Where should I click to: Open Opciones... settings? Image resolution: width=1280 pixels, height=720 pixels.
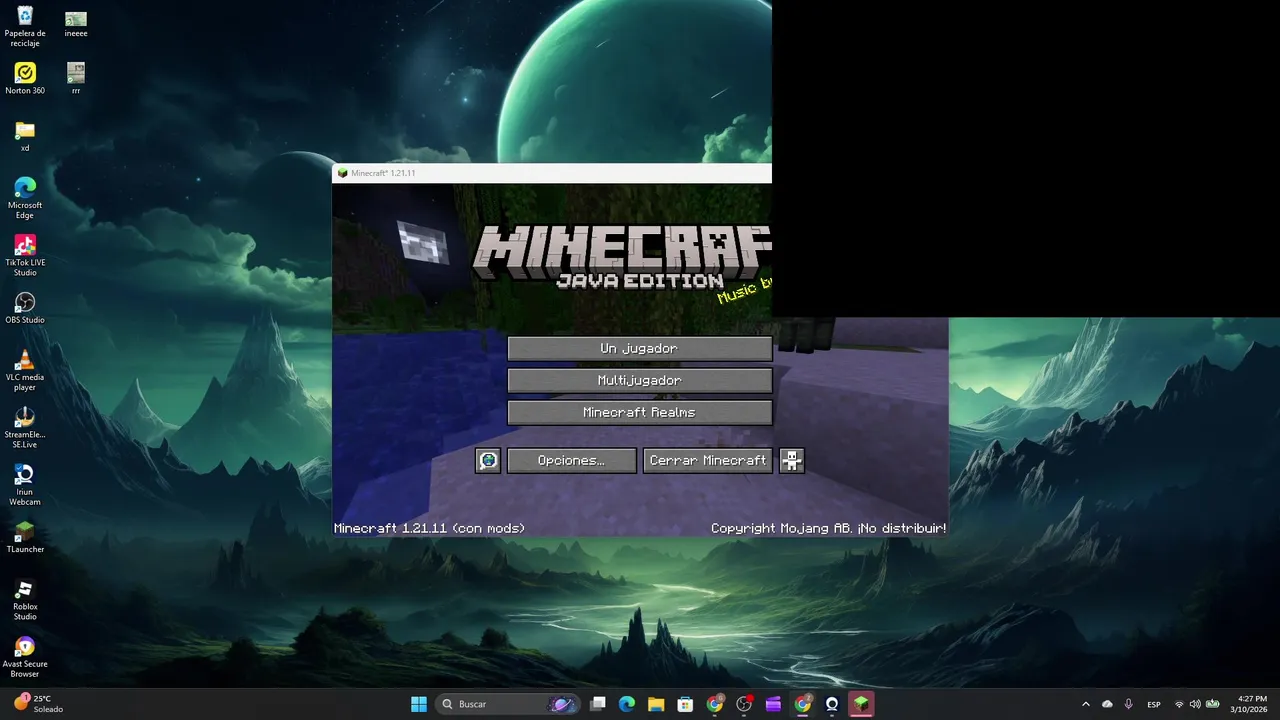(571, 460)
